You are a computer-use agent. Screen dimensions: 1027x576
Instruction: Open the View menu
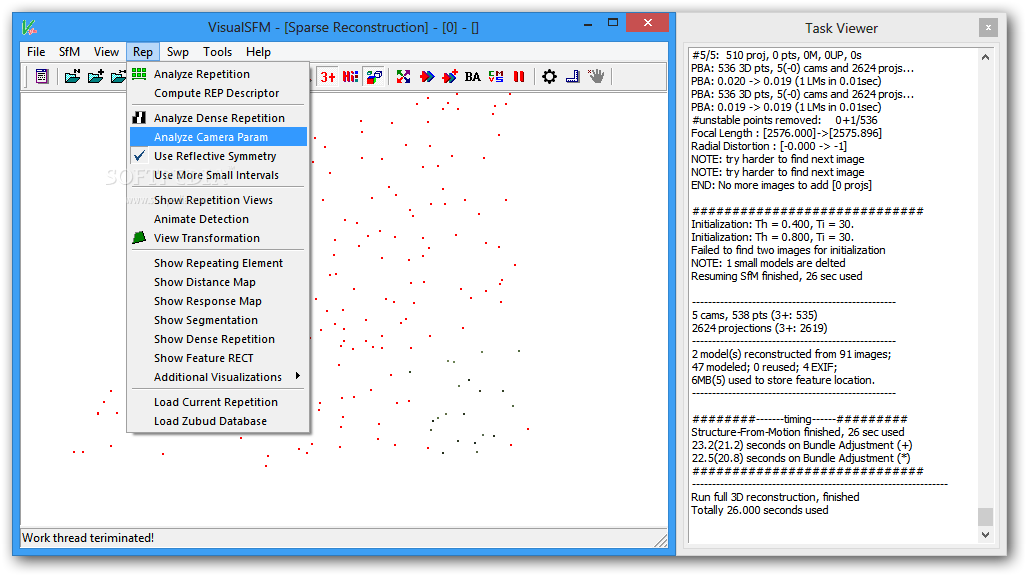[106, 52]
